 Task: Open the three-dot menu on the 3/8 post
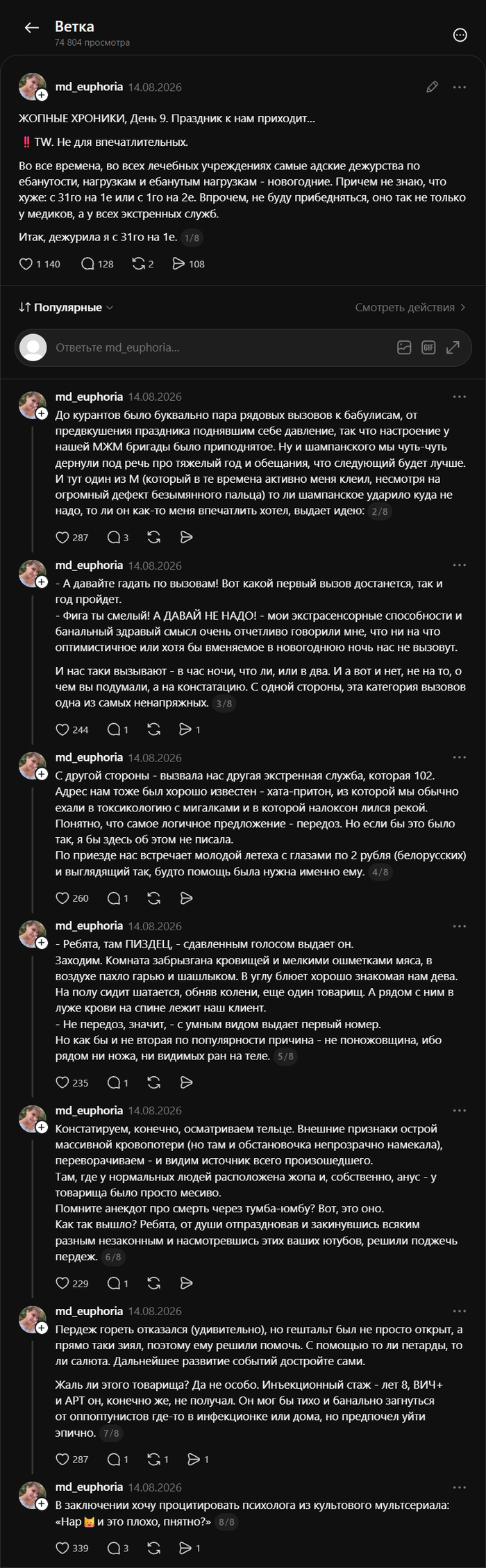coord(460,566)
